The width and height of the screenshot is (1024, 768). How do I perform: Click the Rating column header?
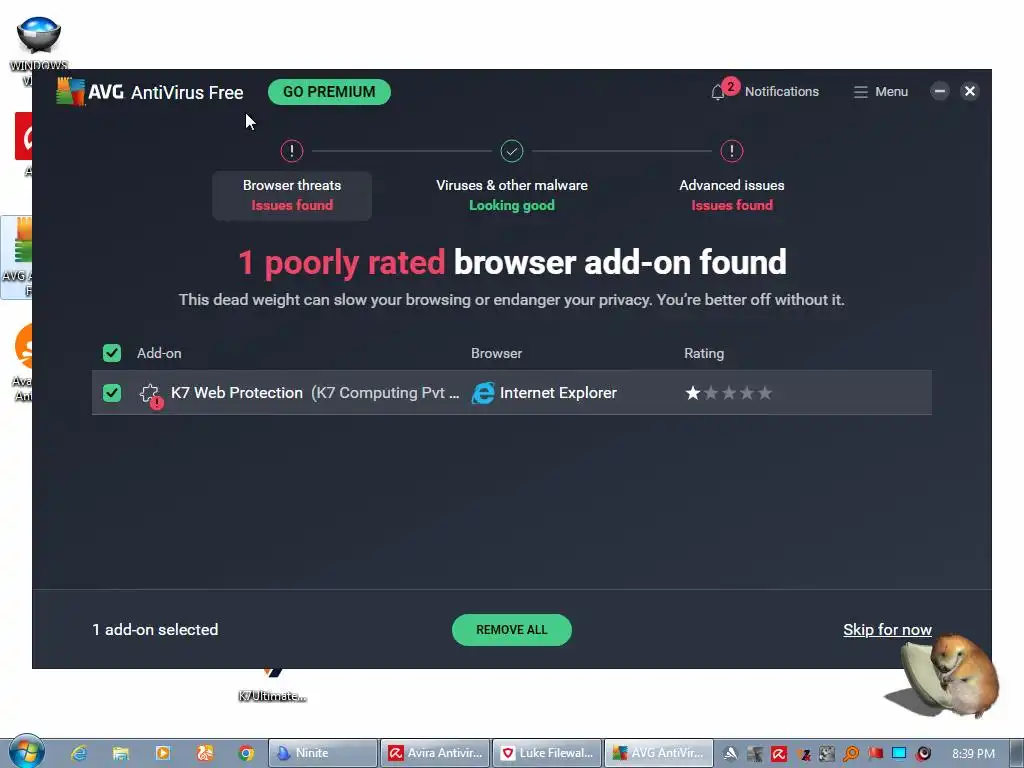[x=704, y=353]
